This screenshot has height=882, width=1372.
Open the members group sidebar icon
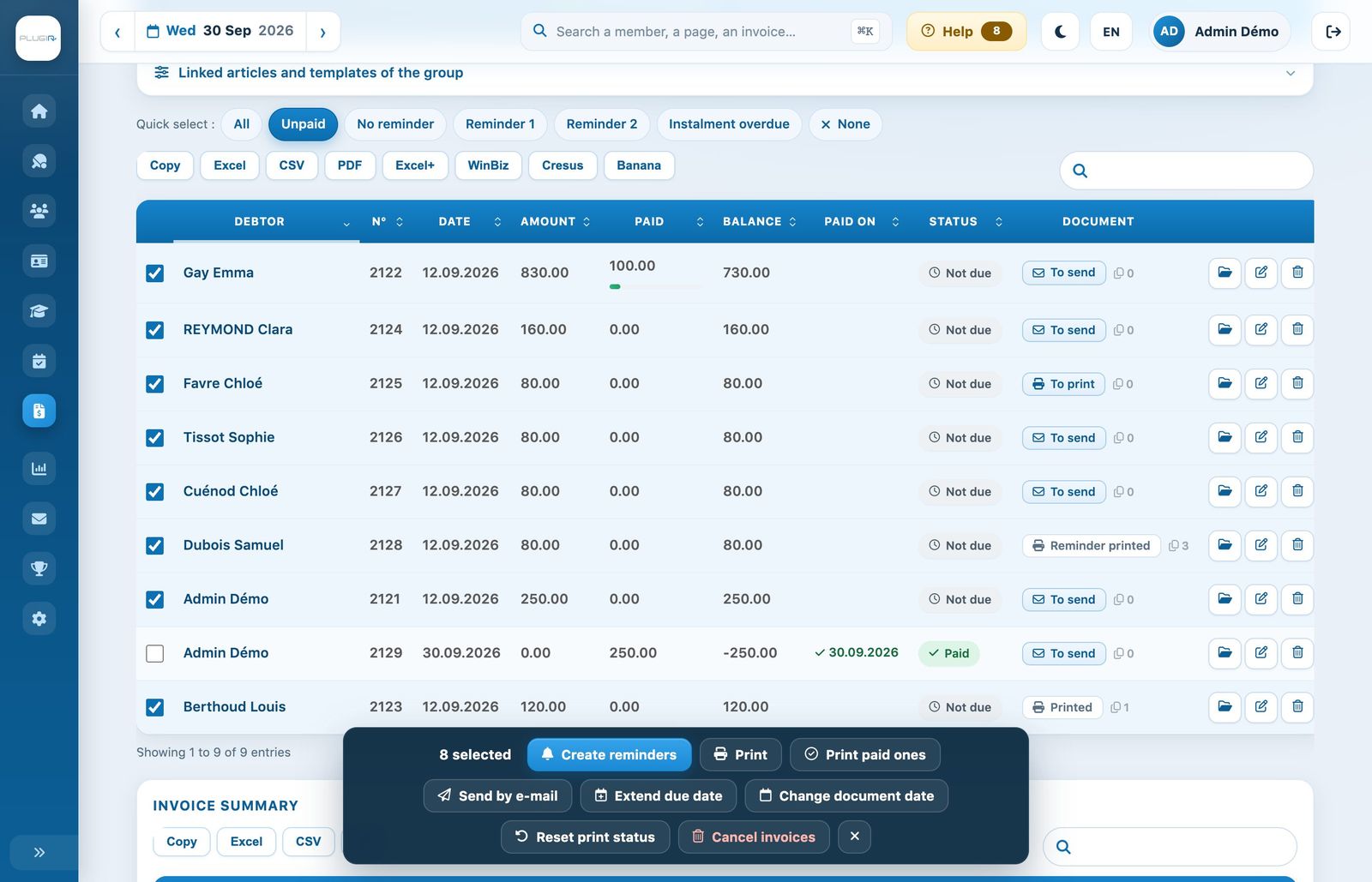tap(39, 211)
